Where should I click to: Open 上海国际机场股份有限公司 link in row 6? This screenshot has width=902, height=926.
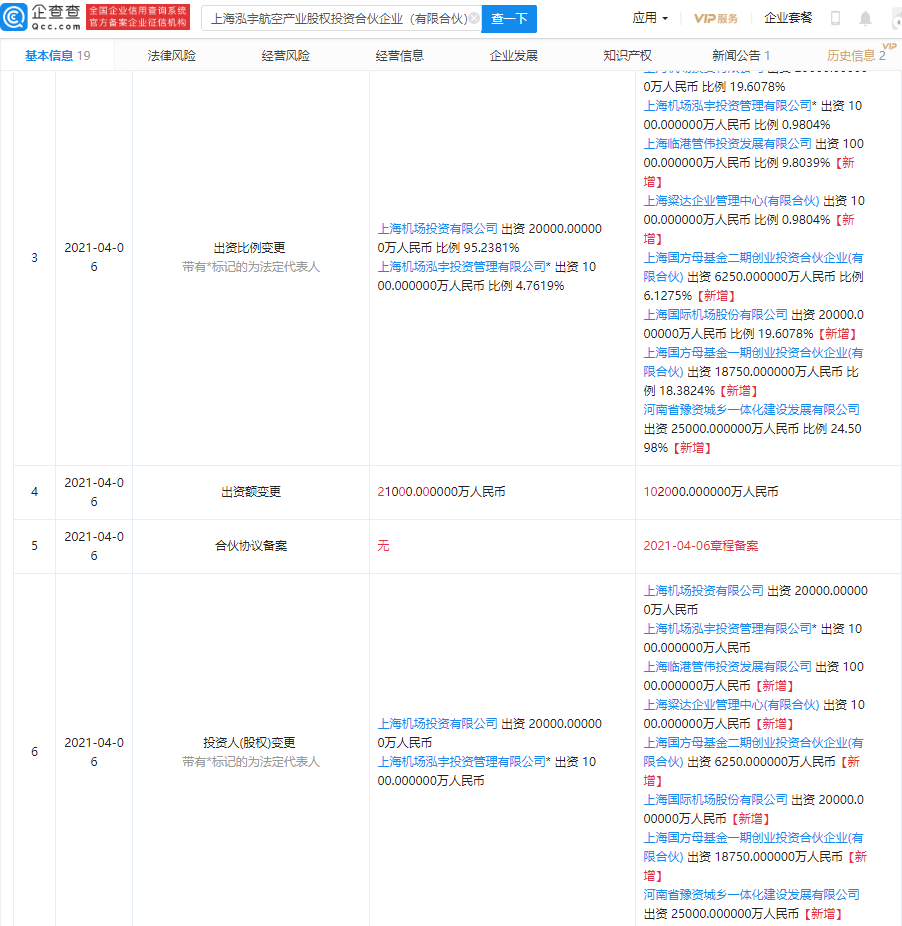[x=715, y=800]
